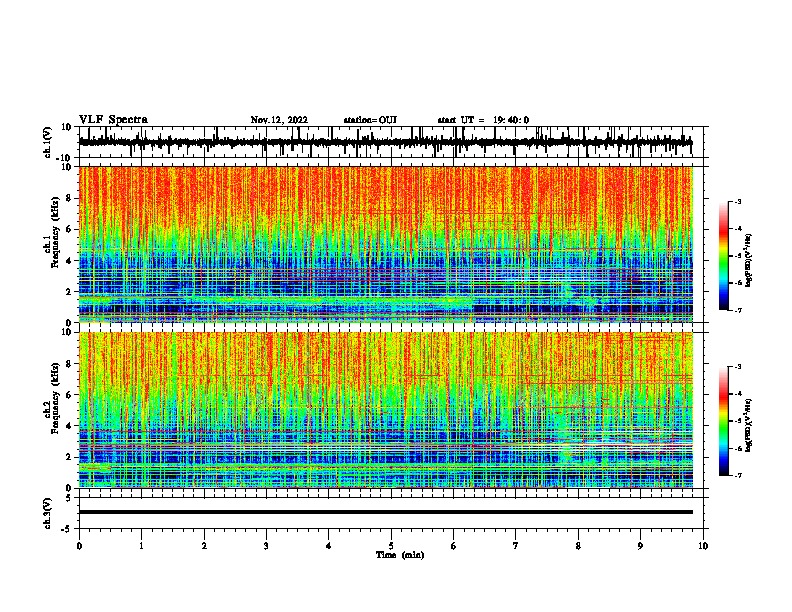Screen dimensions: 792x612
Task: Click the "-5" tick on ch.3(V) axis
Action: coord(68,528)
